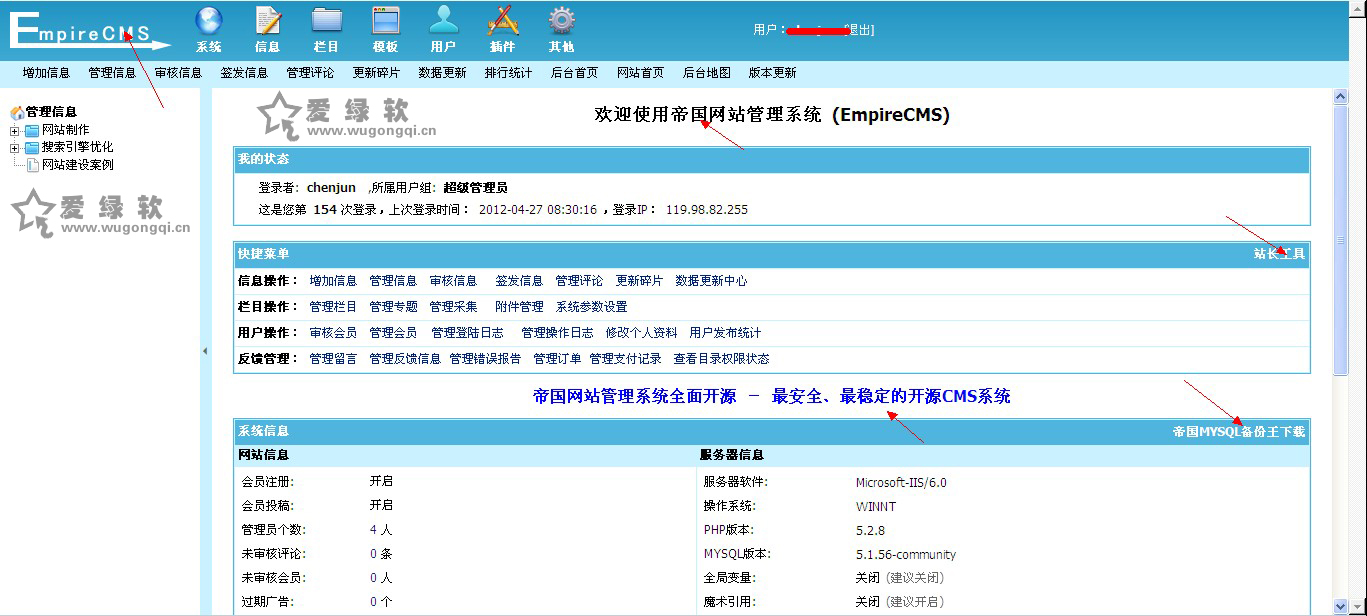Open 管理留言 quick link
Image resolution: width=1367 pixels, height=616 pixels.
click(x=333, y=359)
